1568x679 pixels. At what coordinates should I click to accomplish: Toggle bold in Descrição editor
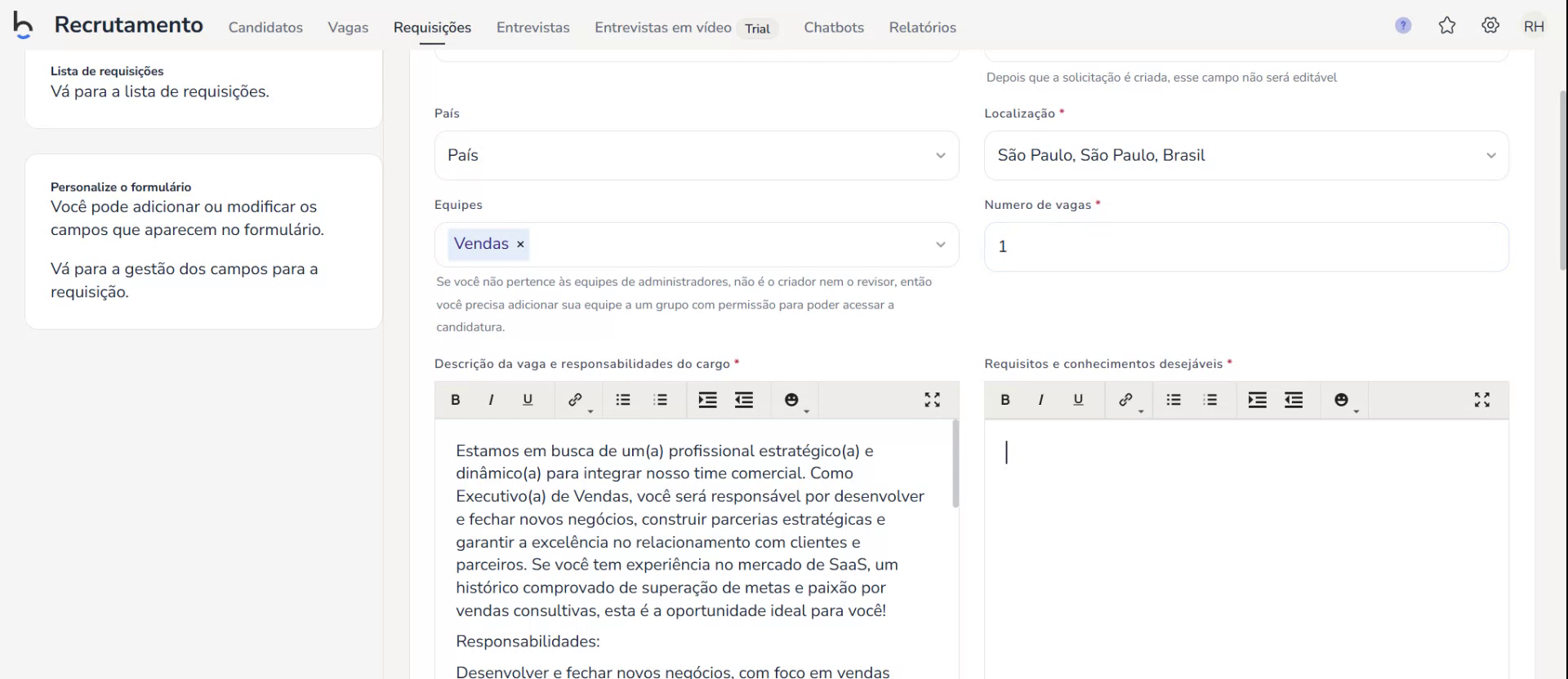click(x=456, y=400)
